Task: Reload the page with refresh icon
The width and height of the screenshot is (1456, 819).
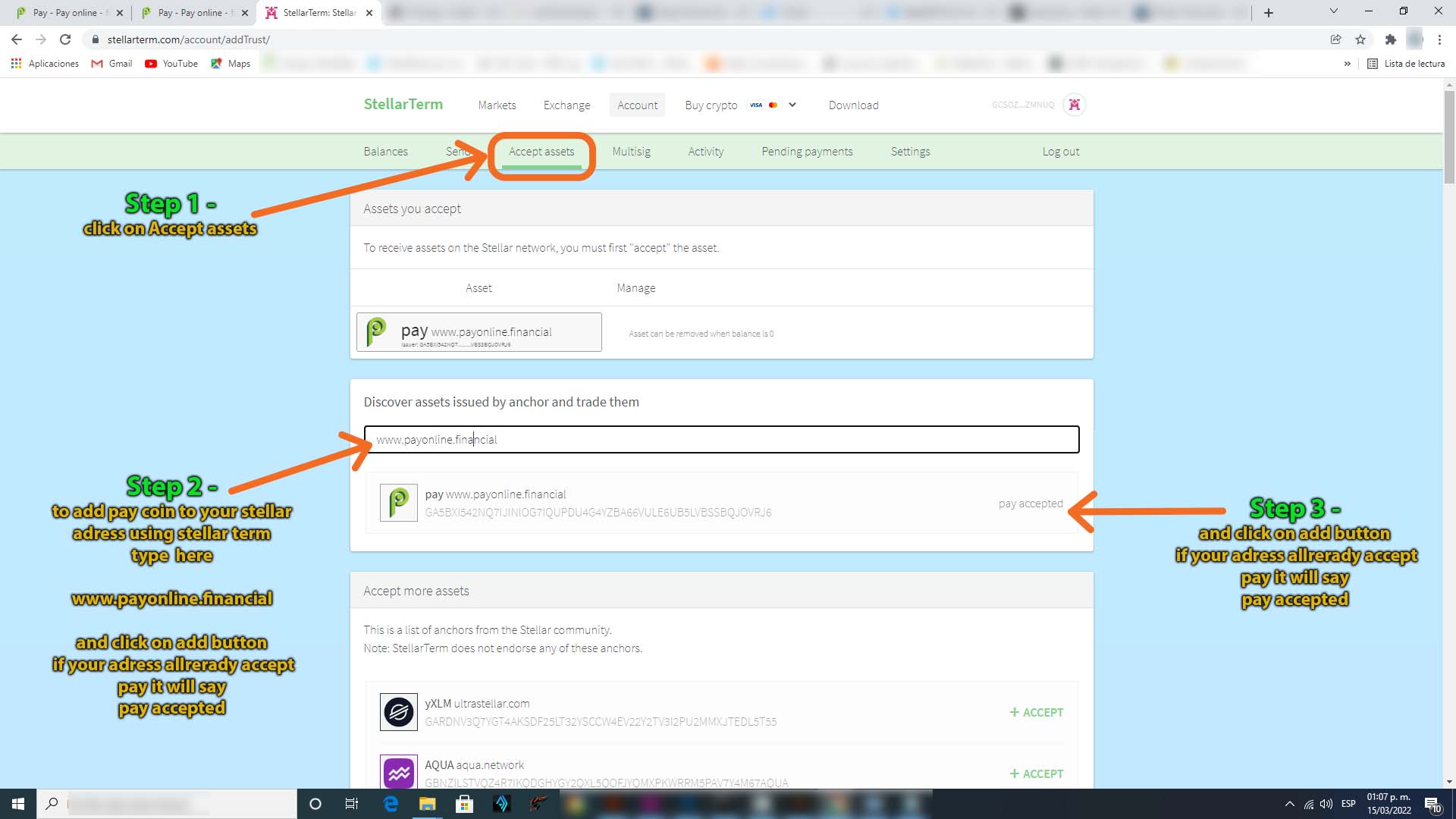Action: coord(65,39)
